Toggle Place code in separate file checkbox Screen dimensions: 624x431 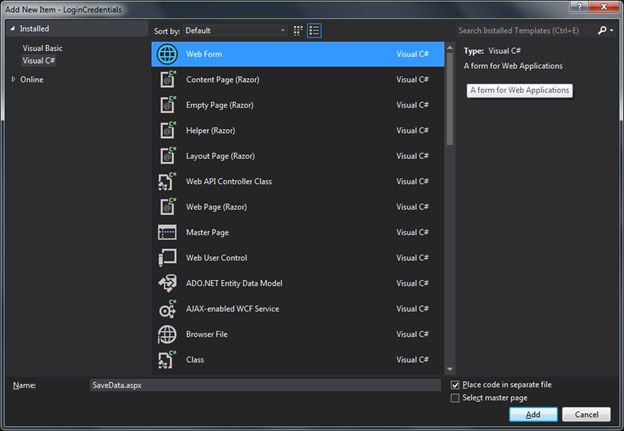tap(455, 385)
